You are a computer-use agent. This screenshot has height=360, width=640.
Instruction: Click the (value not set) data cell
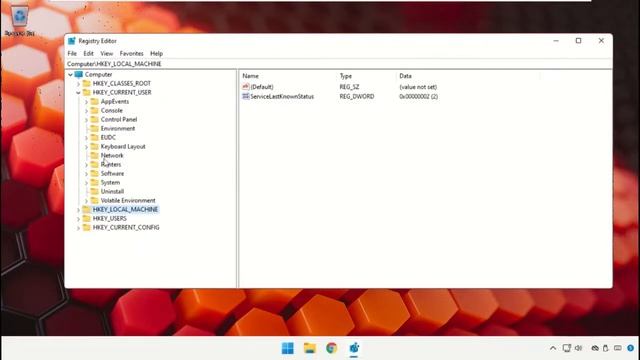pyautogui.click(x=418, y=87)
